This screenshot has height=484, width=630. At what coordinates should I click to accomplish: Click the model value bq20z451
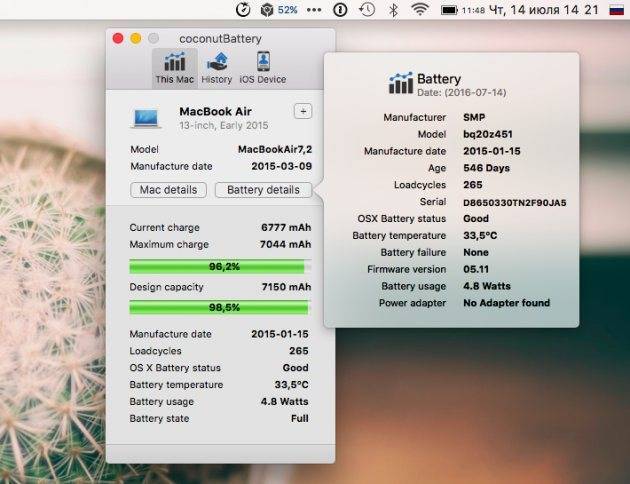click(488, 135)
